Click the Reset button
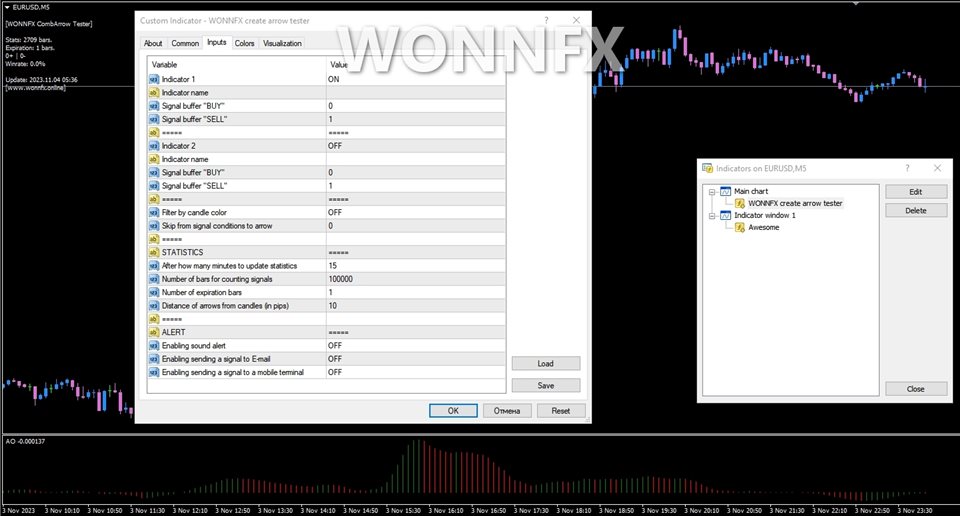Image resolution: width=960 pixels, height=516 pixels. 561,411
